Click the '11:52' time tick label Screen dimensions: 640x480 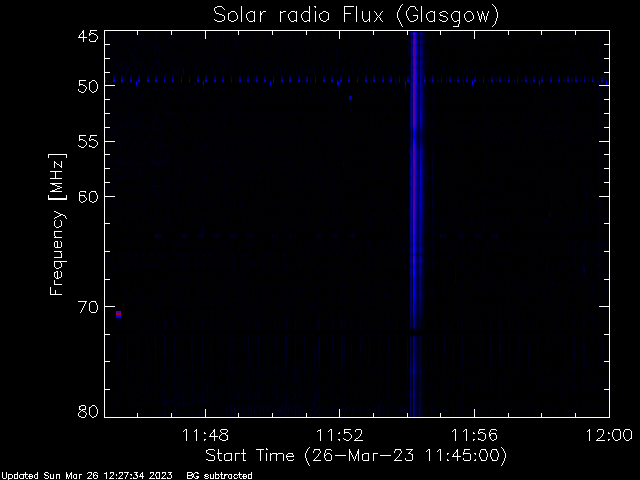click(340, 435)
